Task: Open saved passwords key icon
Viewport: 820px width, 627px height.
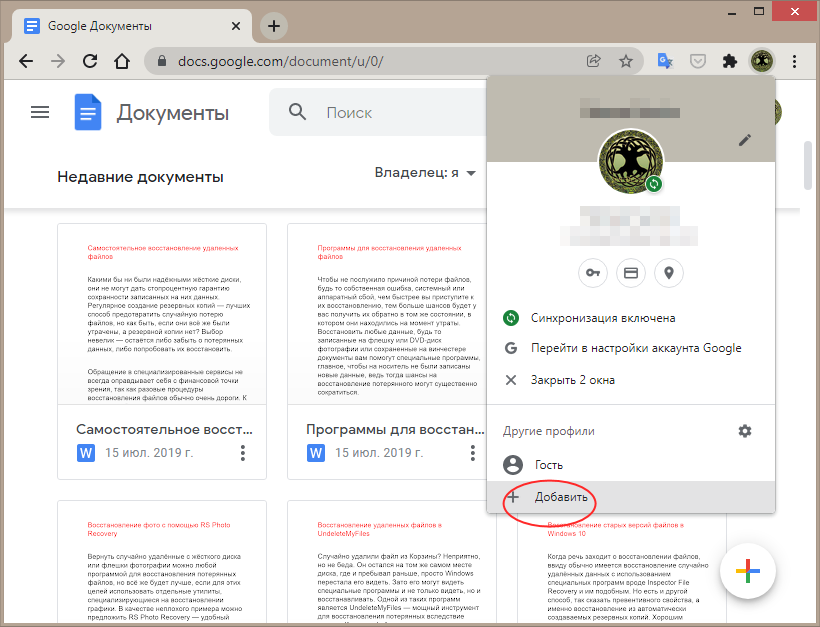Action: (x=593, y=272)
